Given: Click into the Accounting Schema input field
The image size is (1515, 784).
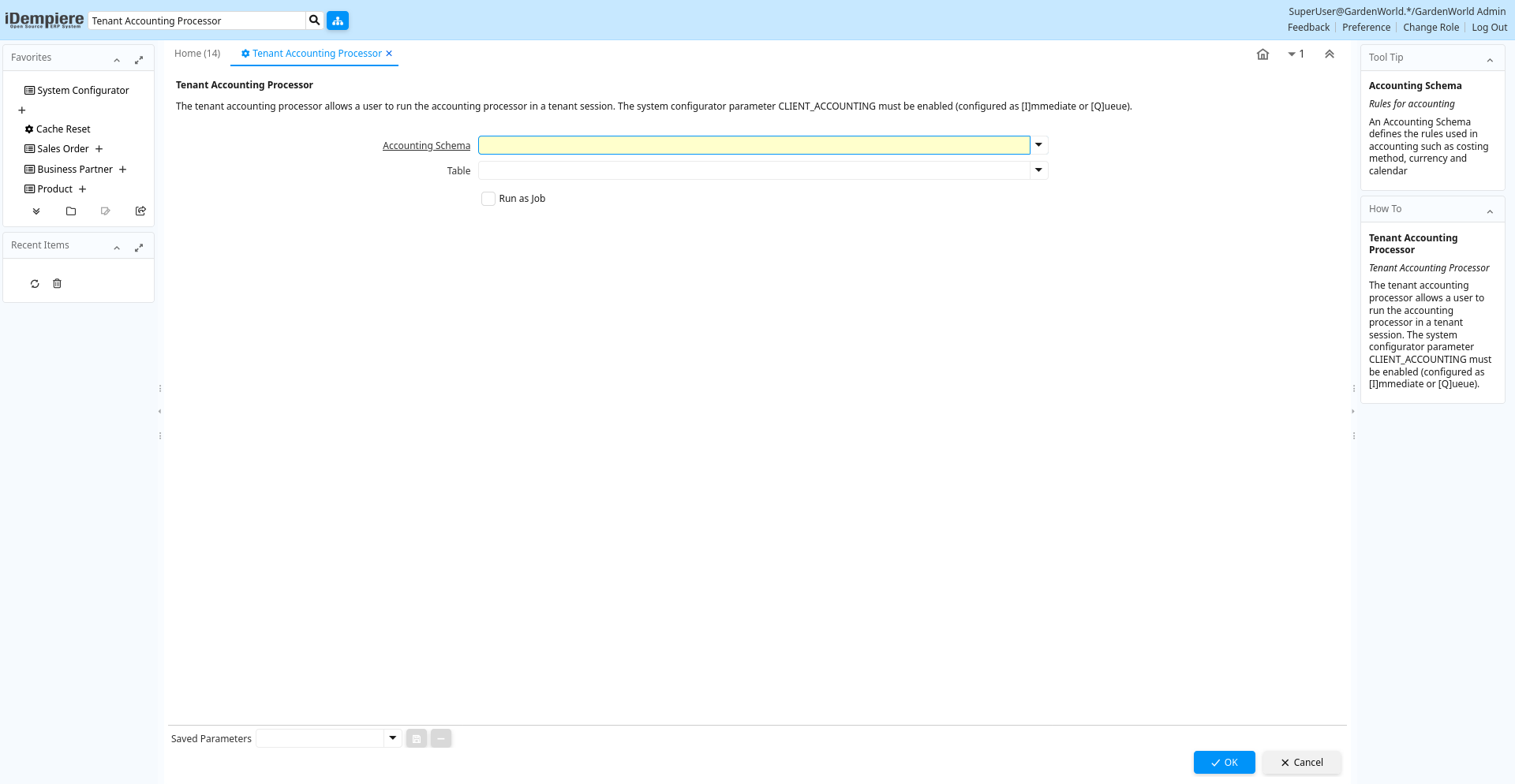Looking at the screenshot, I should pyautogui.click(x=754, y=145).
